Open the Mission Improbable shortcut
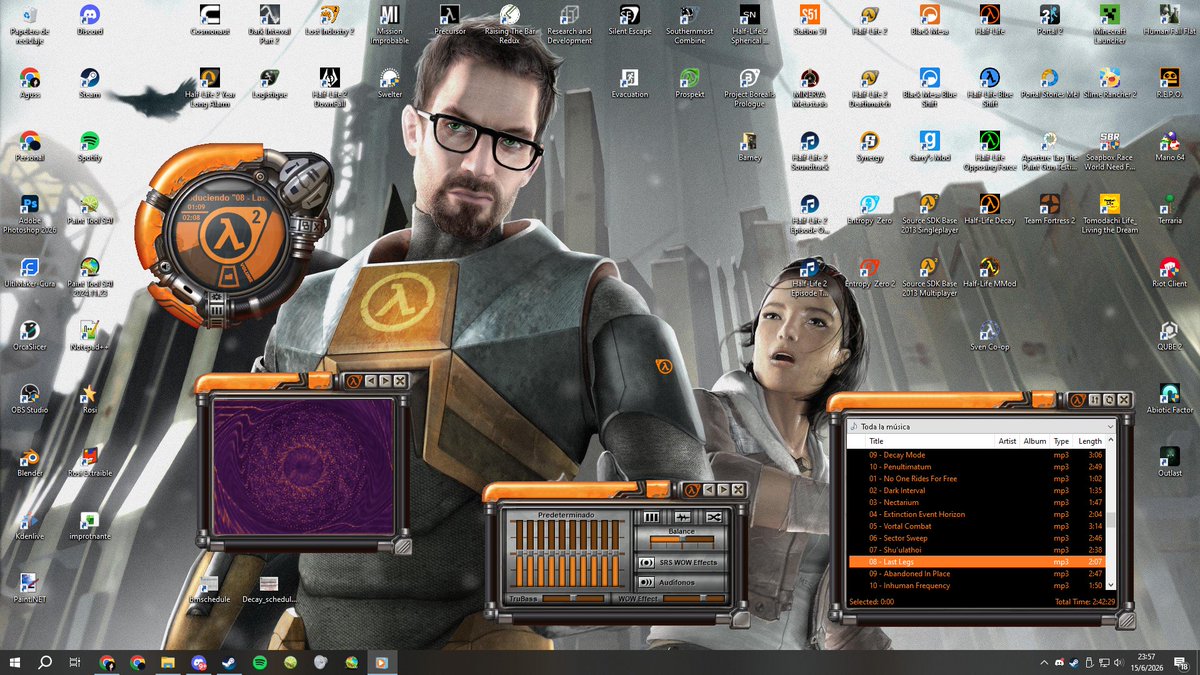Viewport: 1200px width, 675px height. tap(390, 24)
